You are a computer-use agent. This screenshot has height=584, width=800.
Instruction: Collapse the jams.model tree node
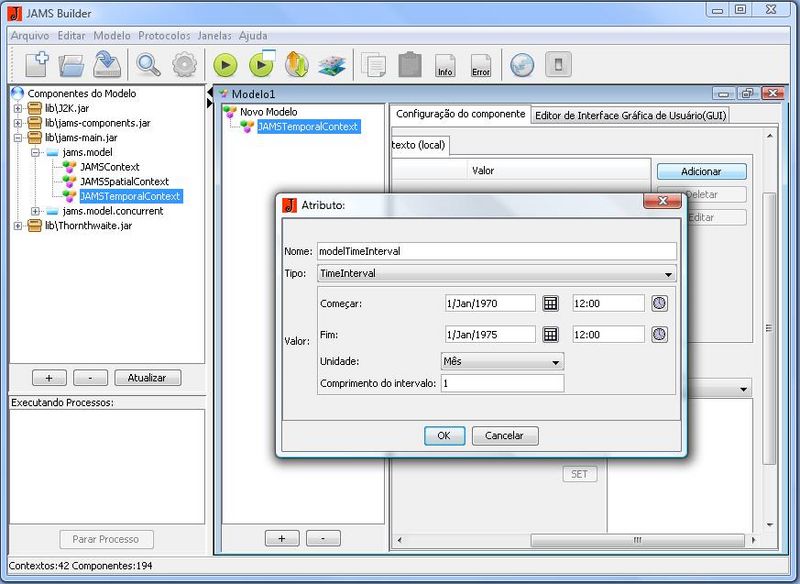point(36,152)
